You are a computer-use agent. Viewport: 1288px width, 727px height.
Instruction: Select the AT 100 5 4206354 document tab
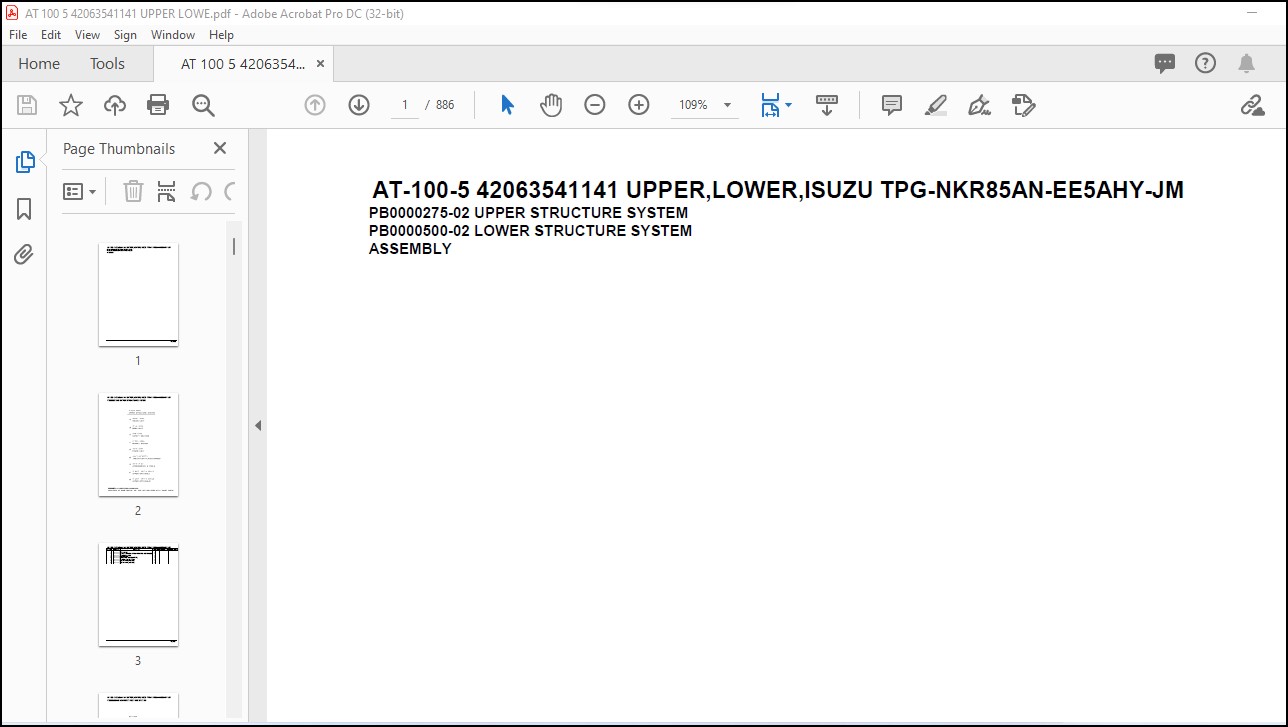click(242, 63)
